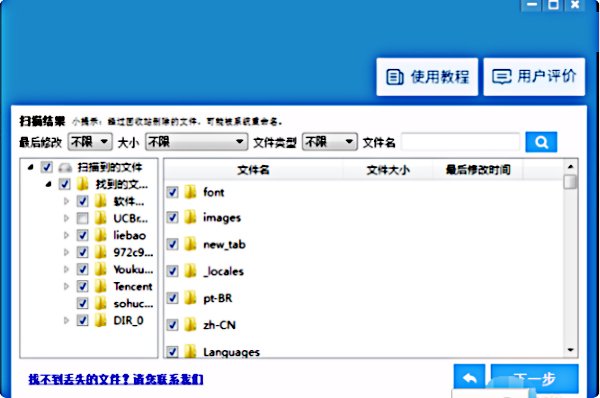Maximize the recovery window

click(x=553, y=5)
